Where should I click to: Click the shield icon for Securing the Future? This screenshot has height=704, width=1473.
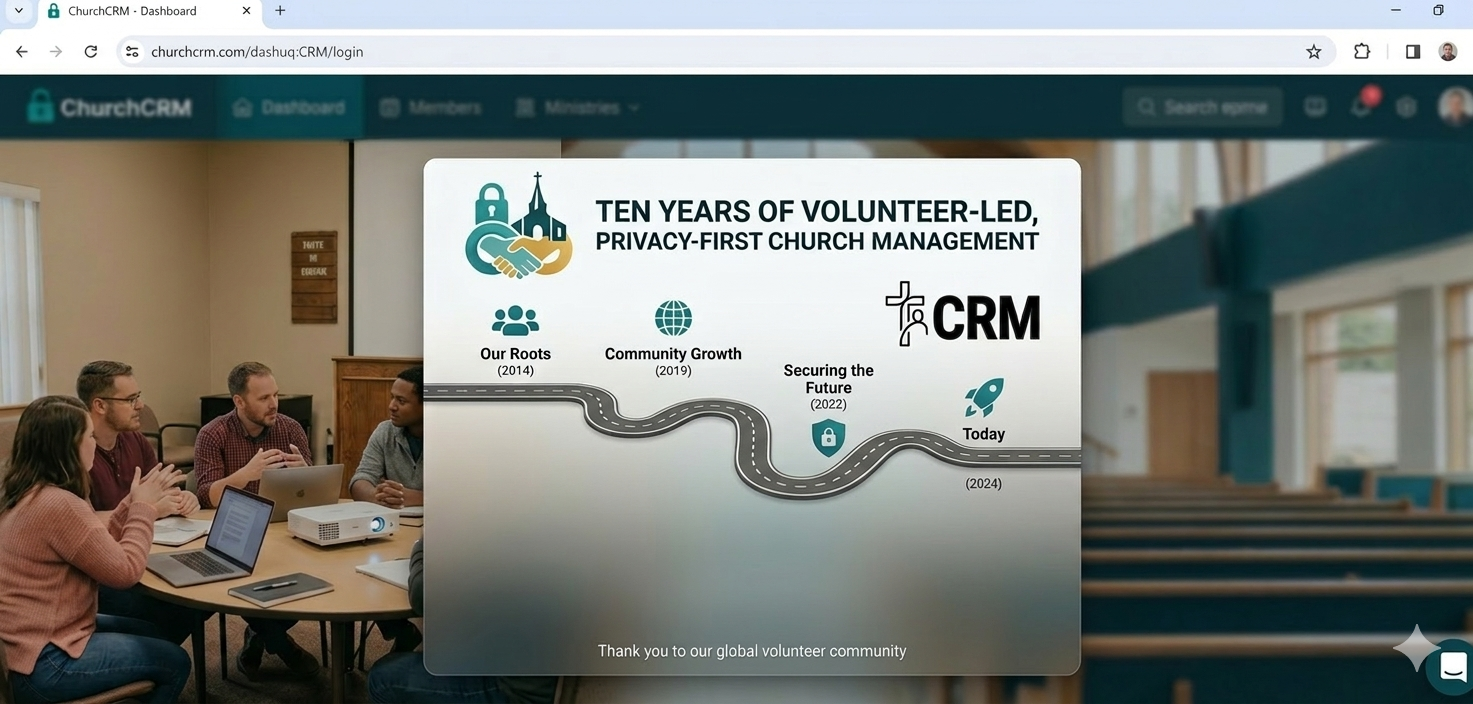(x=828, y=438)
